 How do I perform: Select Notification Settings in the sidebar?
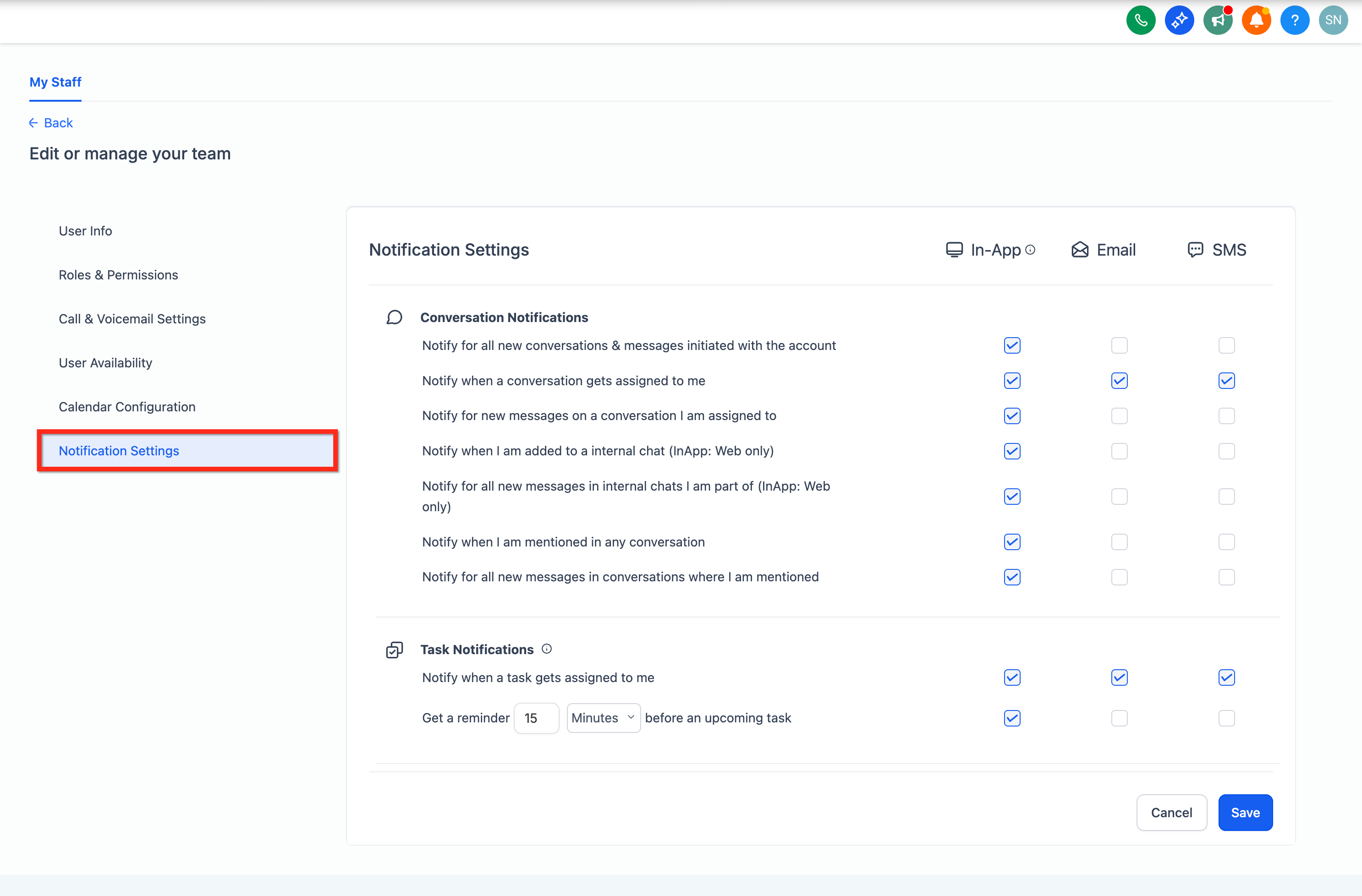187,451
